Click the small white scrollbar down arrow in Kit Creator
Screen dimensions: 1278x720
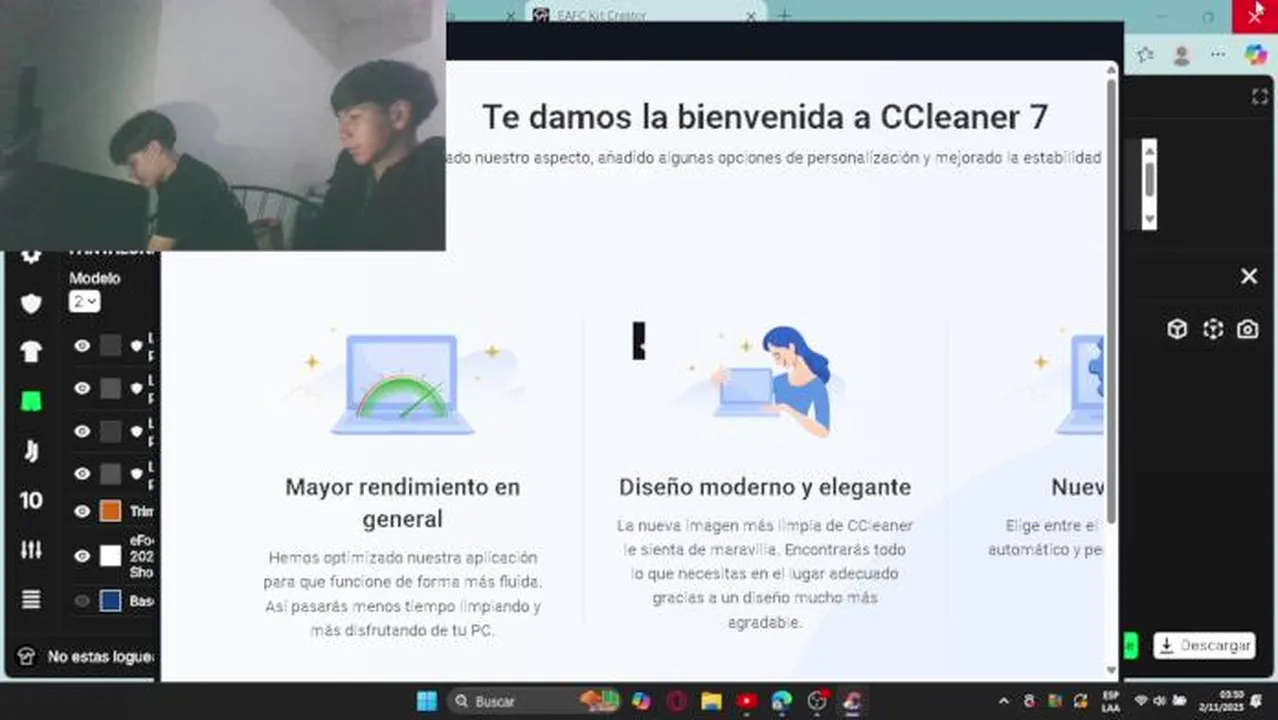pyautogui.click(x=1149, y=218)
